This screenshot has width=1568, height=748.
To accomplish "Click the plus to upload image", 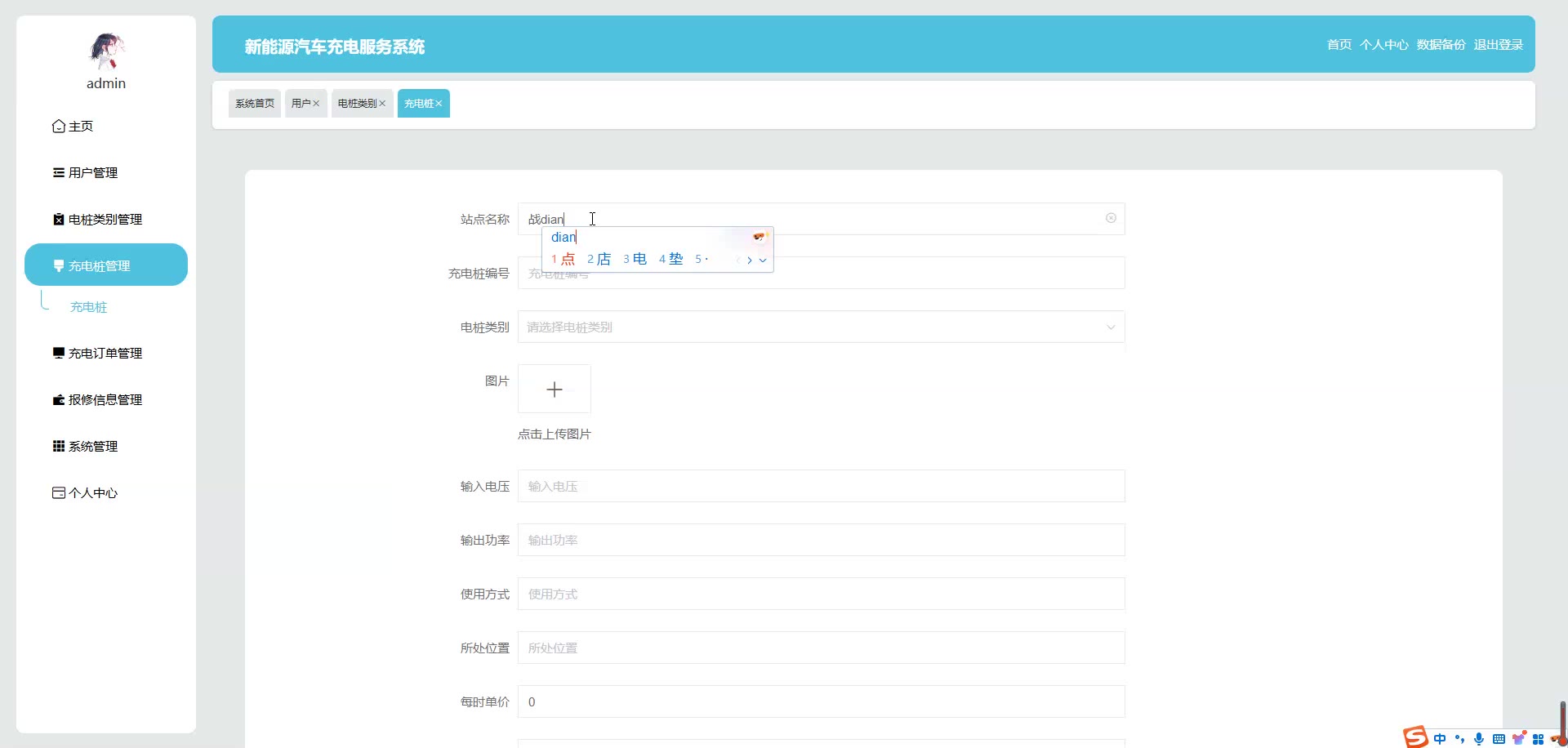I will point(555,390).
